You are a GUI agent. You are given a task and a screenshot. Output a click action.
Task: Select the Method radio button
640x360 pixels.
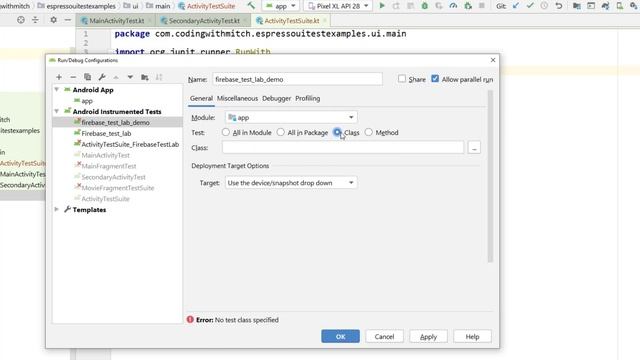point(369,132)
